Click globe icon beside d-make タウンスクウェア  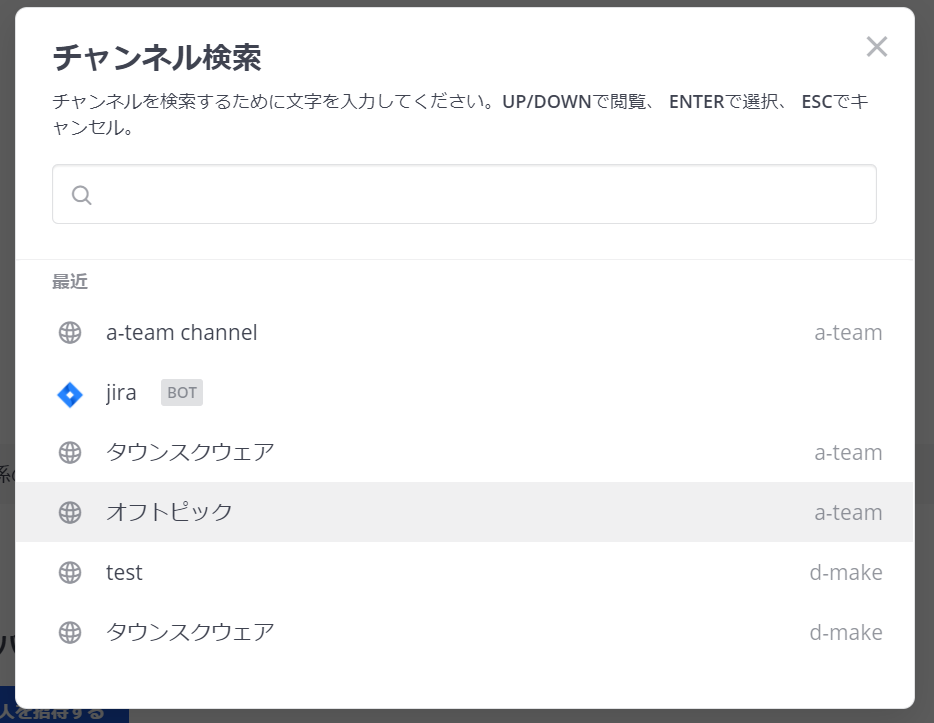click(70, 632)
